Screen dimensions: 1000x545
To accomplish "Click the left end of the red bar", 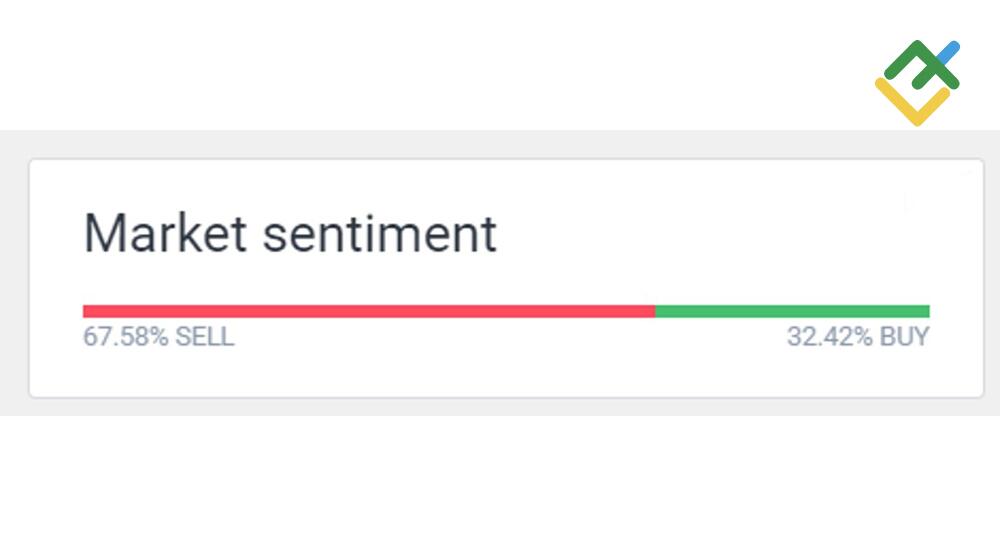I will tap(86, 311).
